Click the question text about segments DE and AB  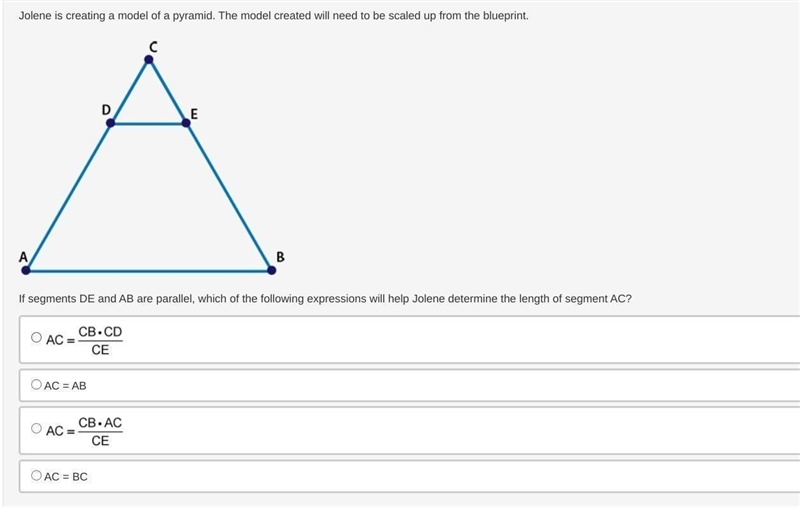pos(325,298)
